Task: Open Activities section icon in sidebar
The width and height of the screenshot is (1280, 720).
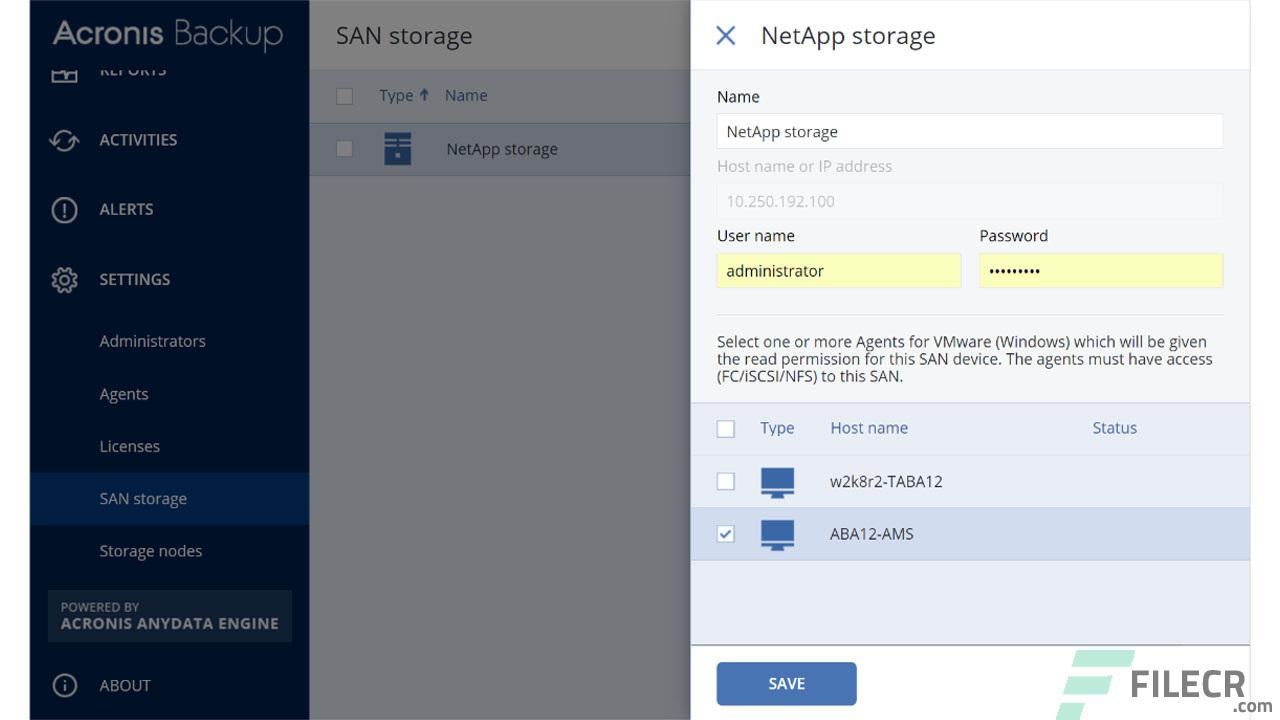Action: coord(64,140)
